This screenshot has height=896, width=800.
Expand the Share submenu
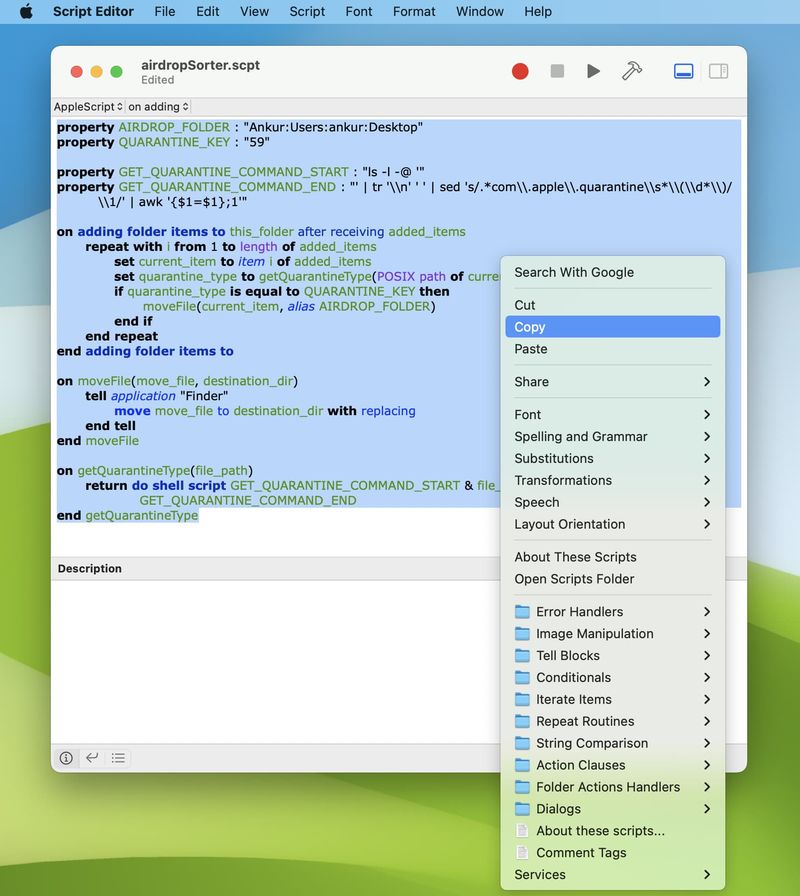point(613,382)
